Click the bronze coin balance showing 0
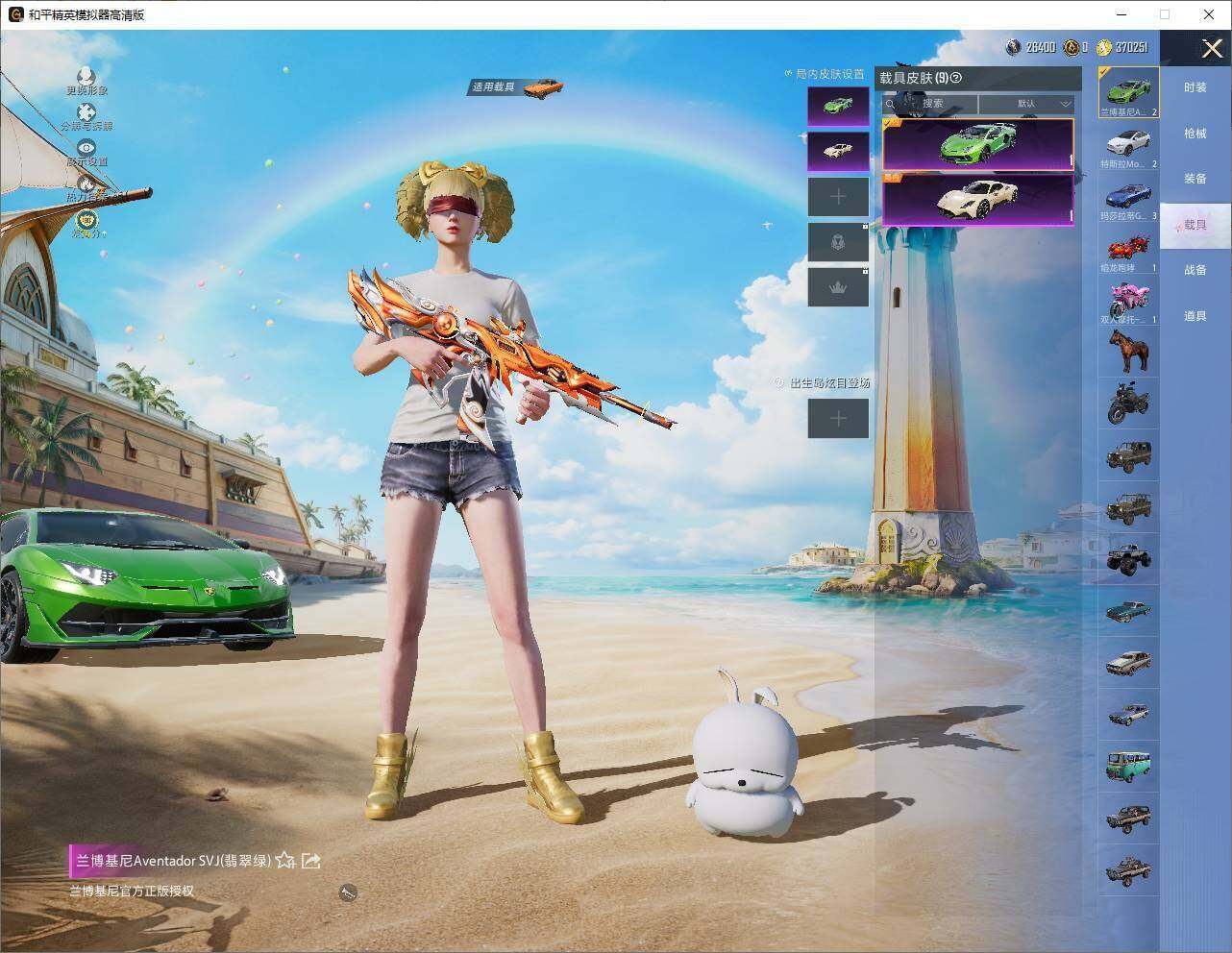Screen dimensions: 1232x953 (1075, 47)
